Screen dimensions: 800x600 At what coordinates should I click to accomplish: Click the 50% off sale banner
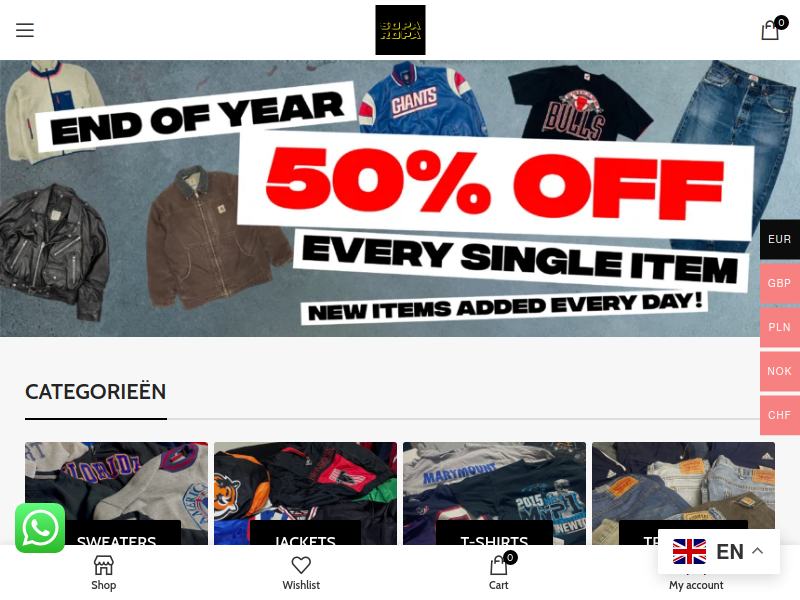click(x=400, y=198)
